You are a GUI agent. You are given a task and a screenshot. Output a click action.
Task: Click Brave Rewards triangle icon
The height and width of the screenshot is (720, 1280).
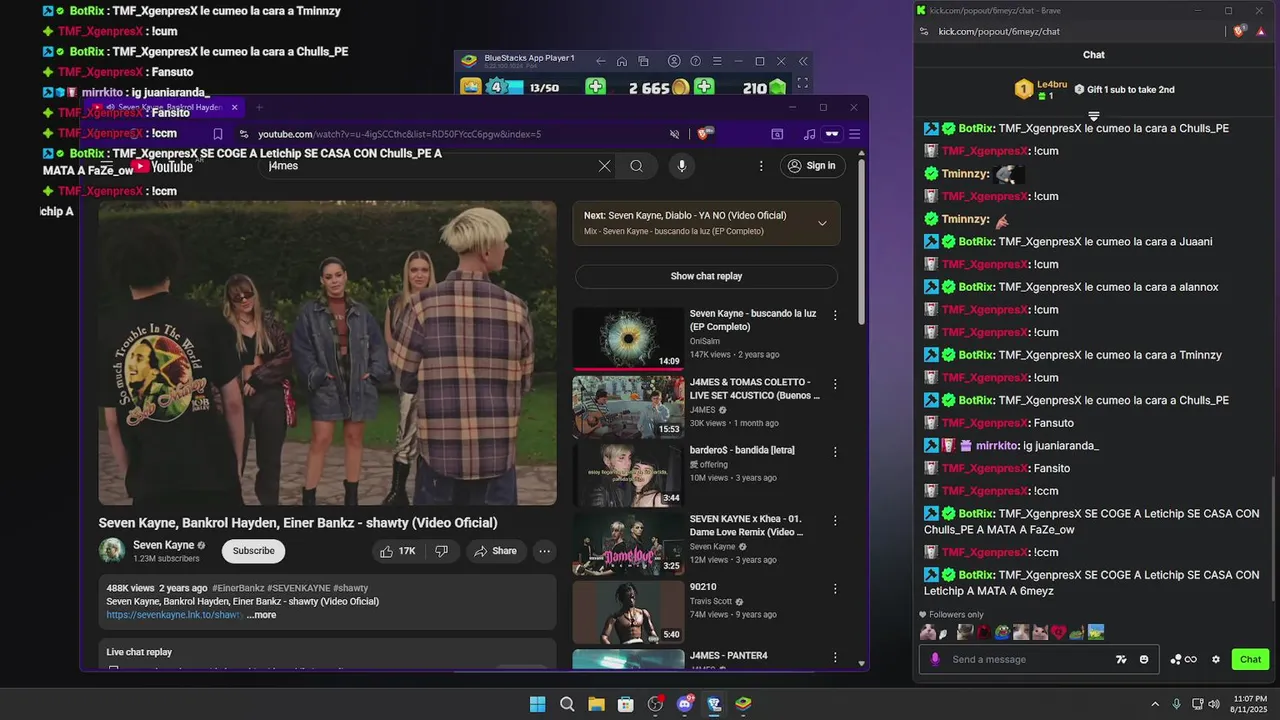click(x=1261, y=31)
